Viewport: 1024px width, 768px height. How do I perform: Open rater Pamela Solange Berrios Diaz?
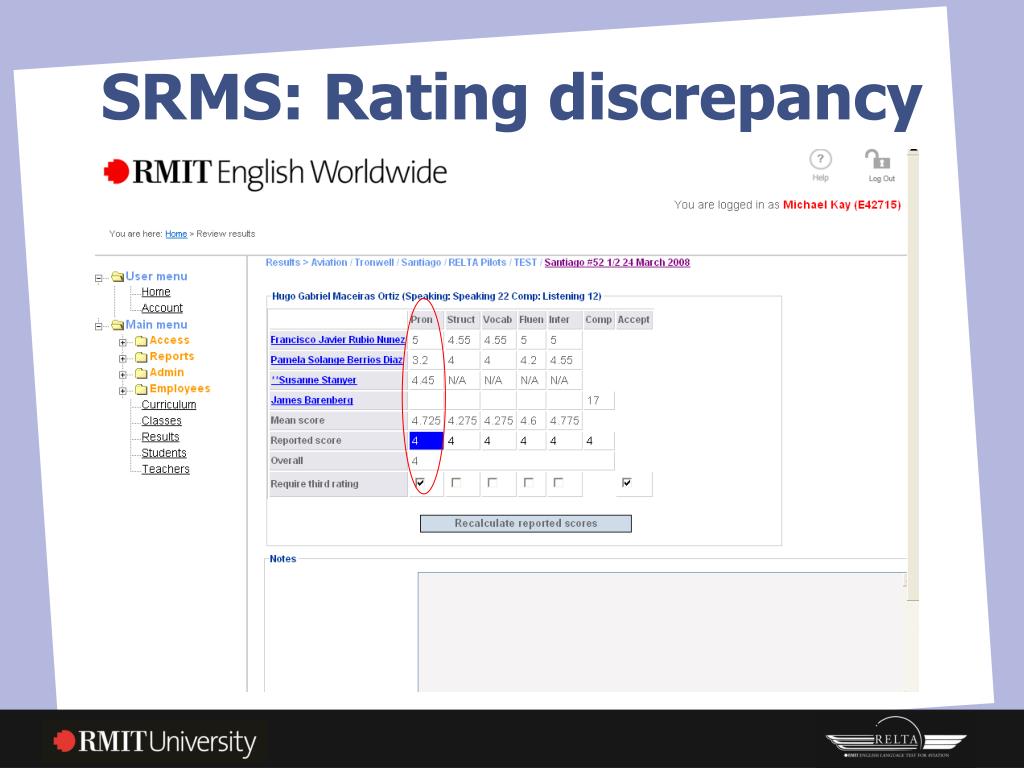click(x=337, y=360)
